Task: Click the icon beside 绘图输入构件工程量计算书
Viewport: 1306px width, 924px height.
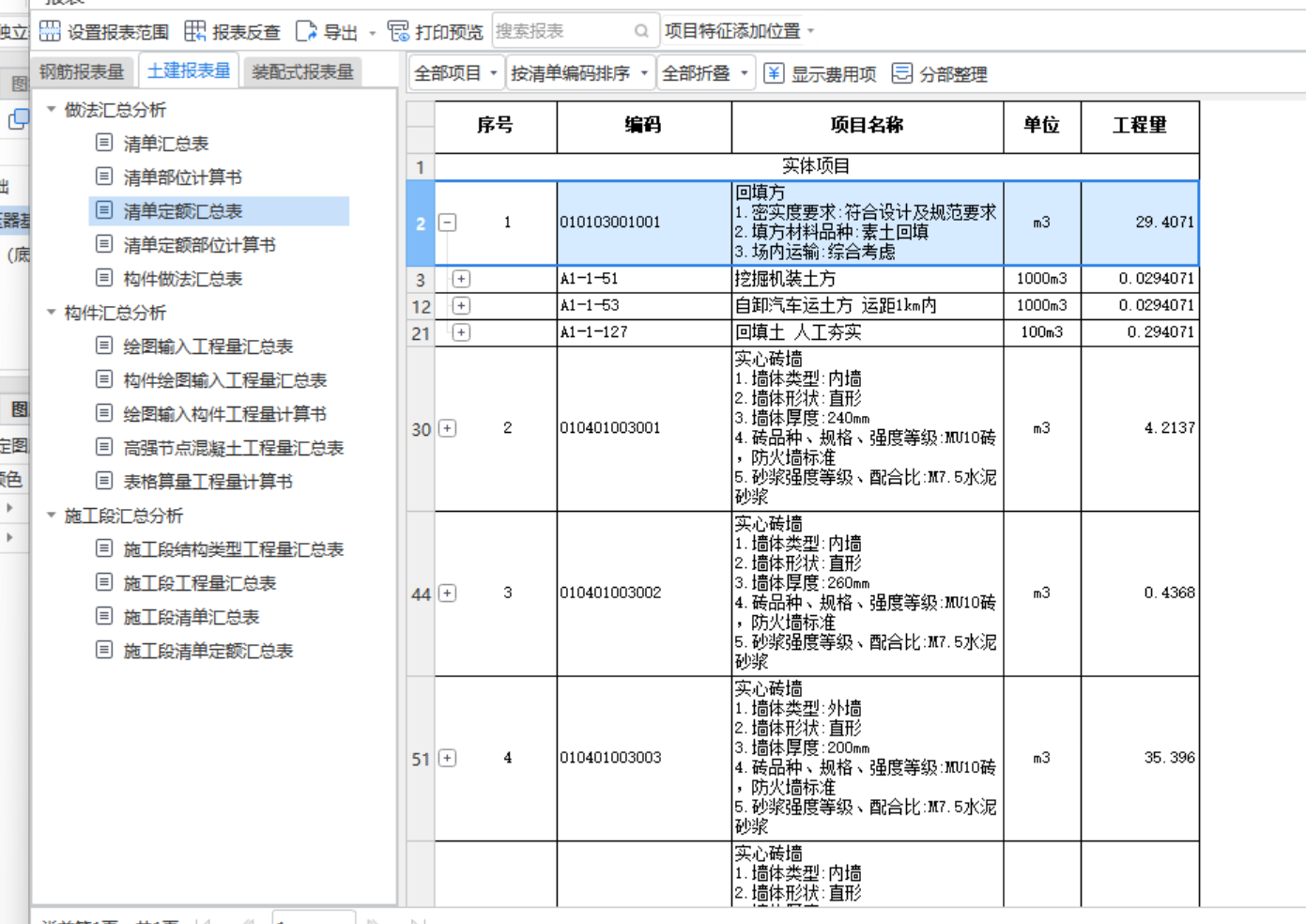Action: point(104,413)
